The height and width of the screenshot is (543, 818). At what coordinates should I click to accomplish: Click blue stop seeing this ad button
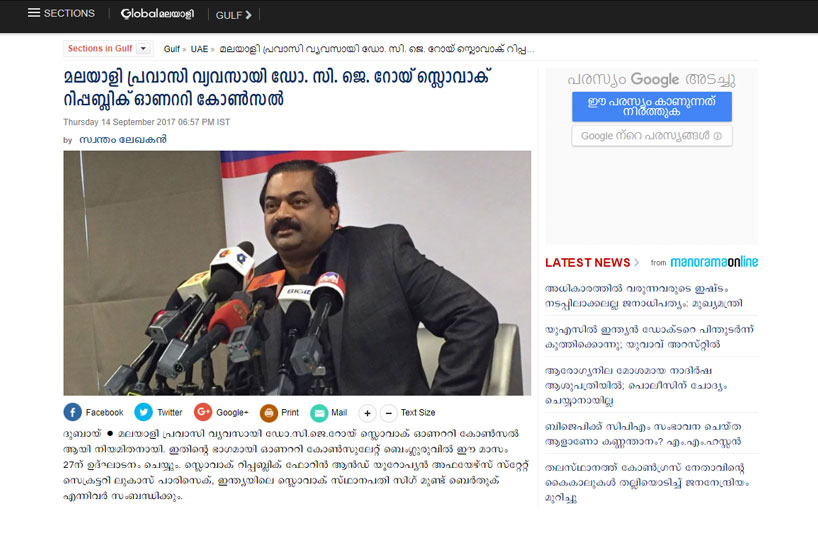(x=652, y=106)
